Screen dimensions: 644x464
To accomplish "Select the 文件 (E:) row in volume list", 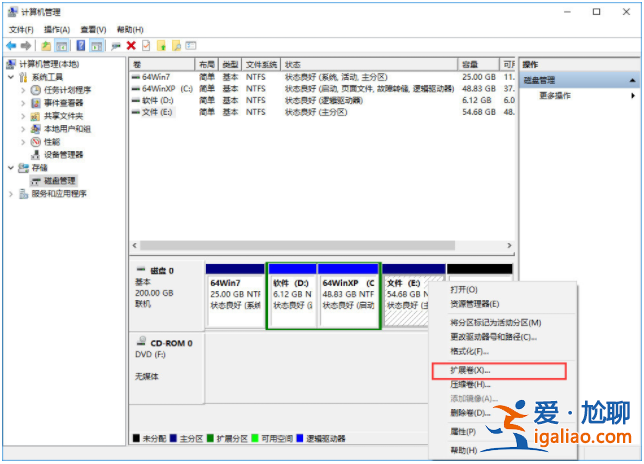I will tap(322, 112).
